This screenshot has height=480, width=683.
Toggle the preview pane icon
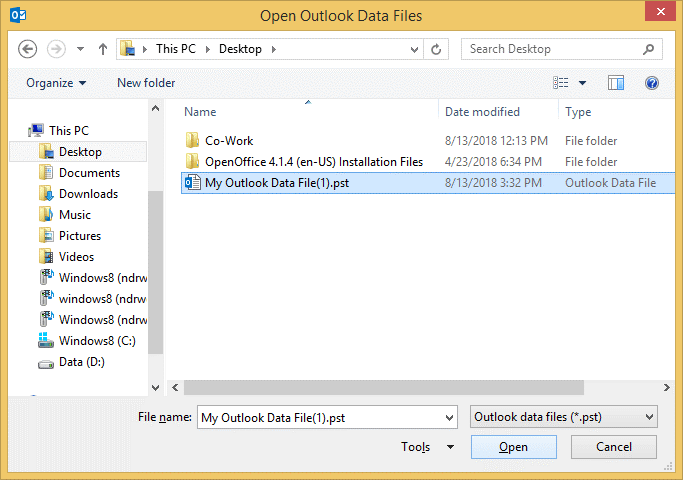point(616,83)
